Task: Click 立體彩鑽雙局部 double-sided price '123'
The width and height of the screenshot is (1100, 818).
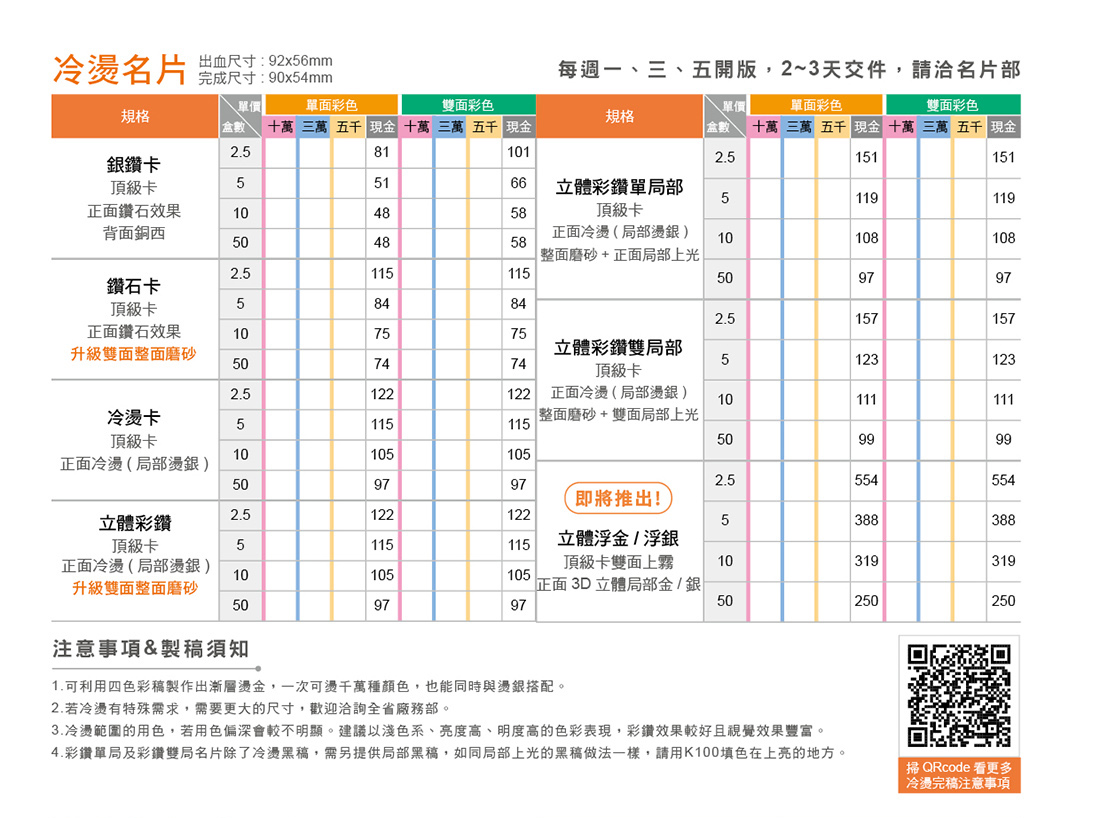Action: click(x=1003, y=360)
